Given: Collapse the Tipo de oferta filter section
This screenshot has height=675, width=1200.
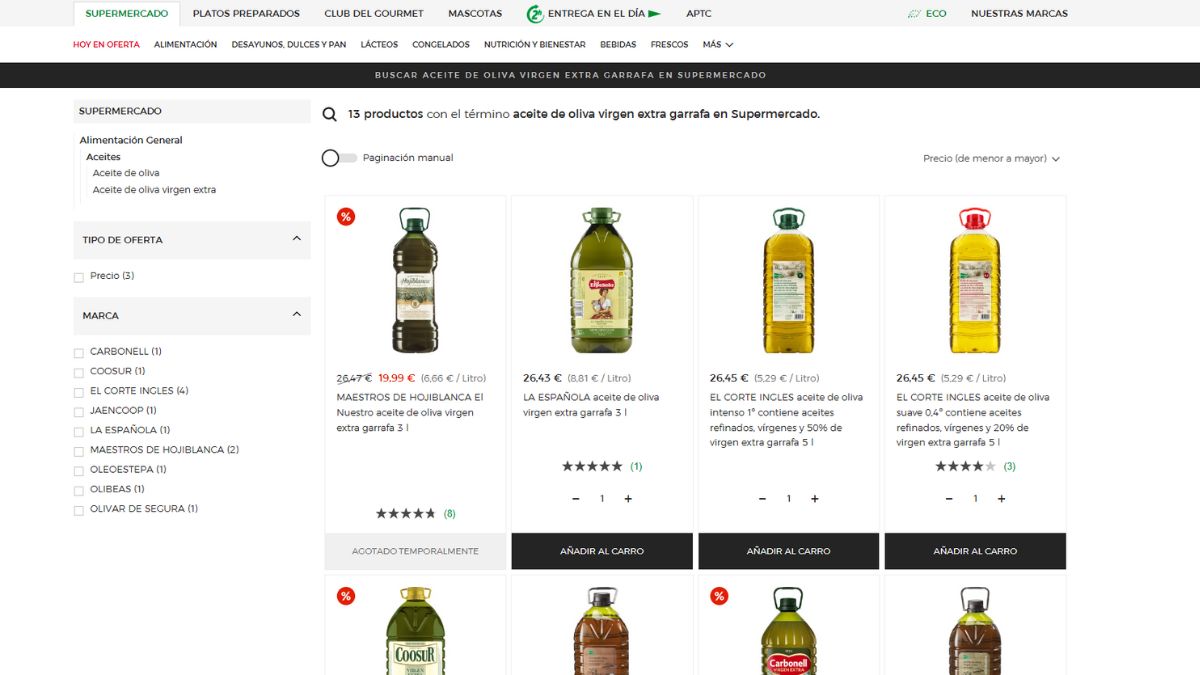Looking at the screenshot, I should 297,239.
